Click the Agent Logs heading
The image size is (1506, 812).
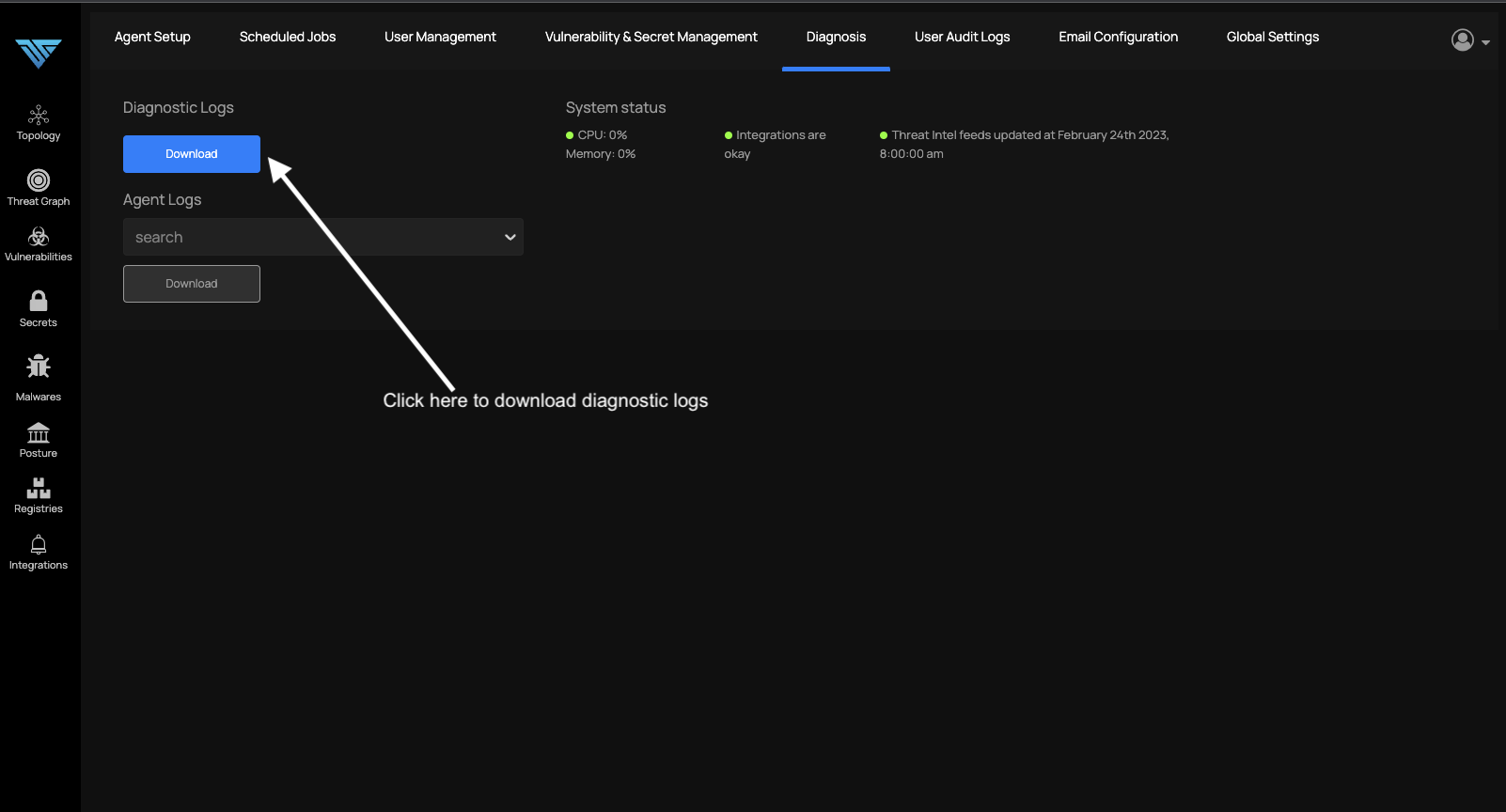(163, 200)
